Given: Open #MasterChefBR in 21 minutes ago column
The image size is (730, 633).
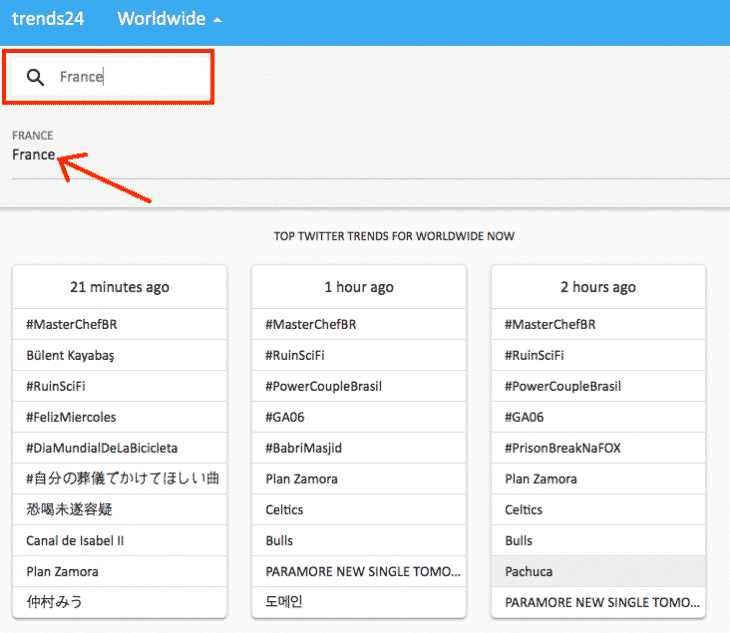Looking at the screenshot, I should pos(72,324).
